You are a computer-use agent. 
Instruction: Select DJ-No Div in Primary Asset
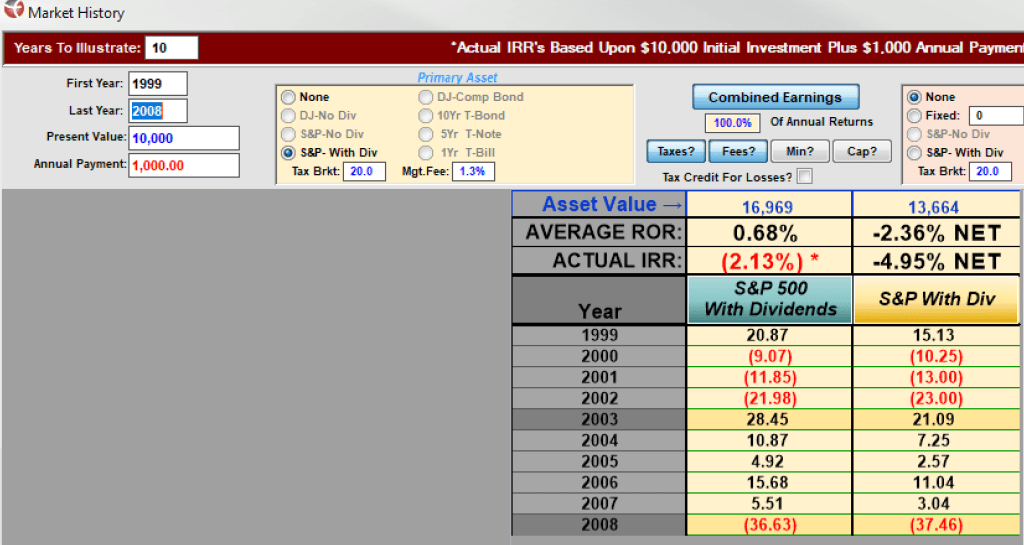pos(288,116)
